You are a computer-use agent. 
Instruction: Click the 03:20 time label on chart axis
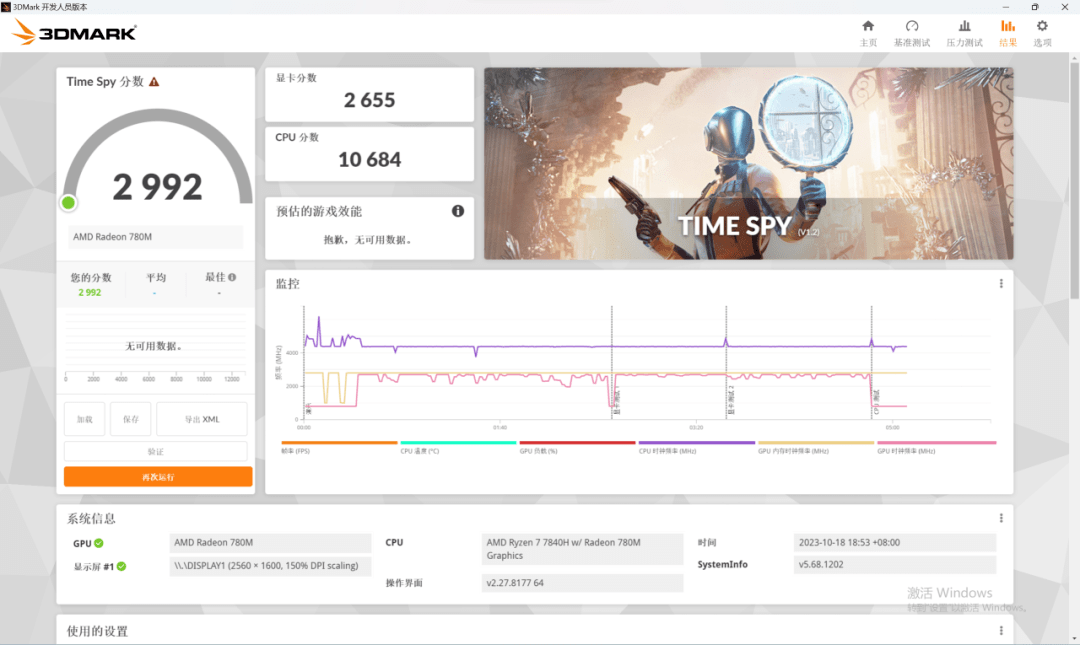696,427
